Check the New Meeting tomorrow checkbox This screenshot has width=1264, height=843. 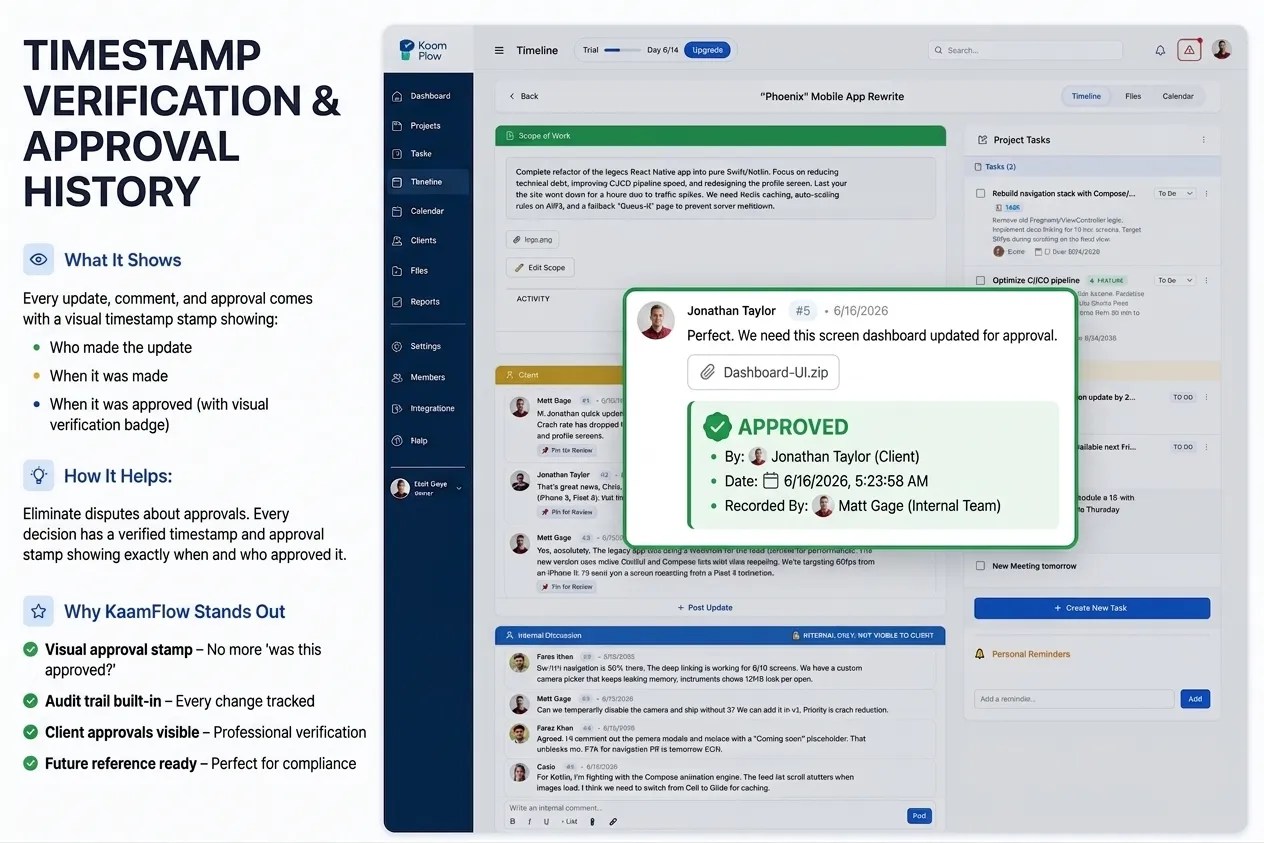point(981,566)
